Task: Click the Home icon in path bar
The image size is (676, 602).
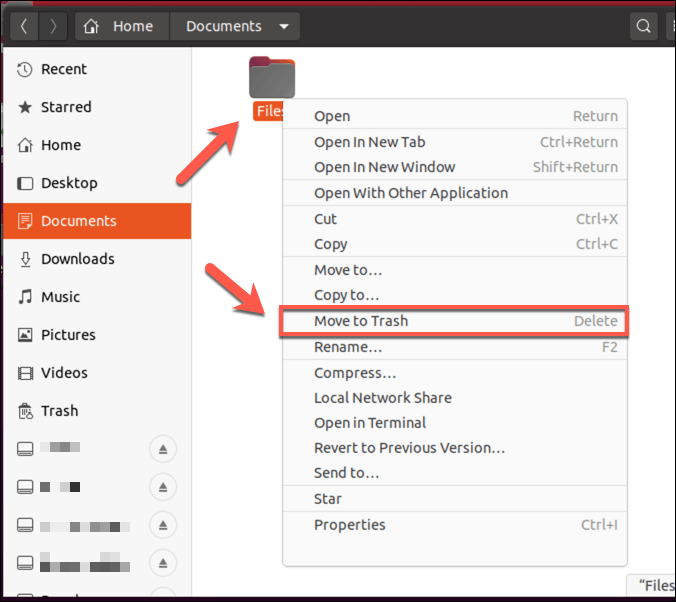Action: [93, 26]
